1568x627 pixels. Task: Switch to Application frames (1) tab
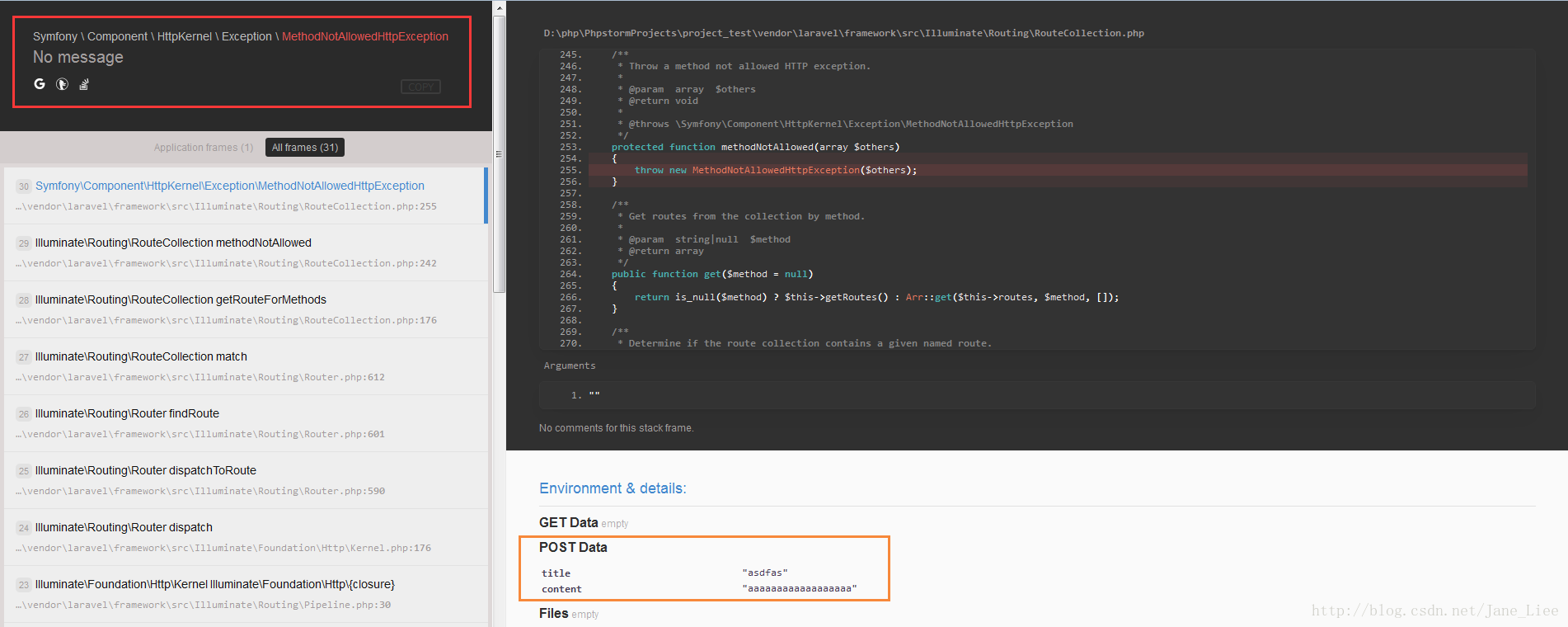tap(204, 148)
